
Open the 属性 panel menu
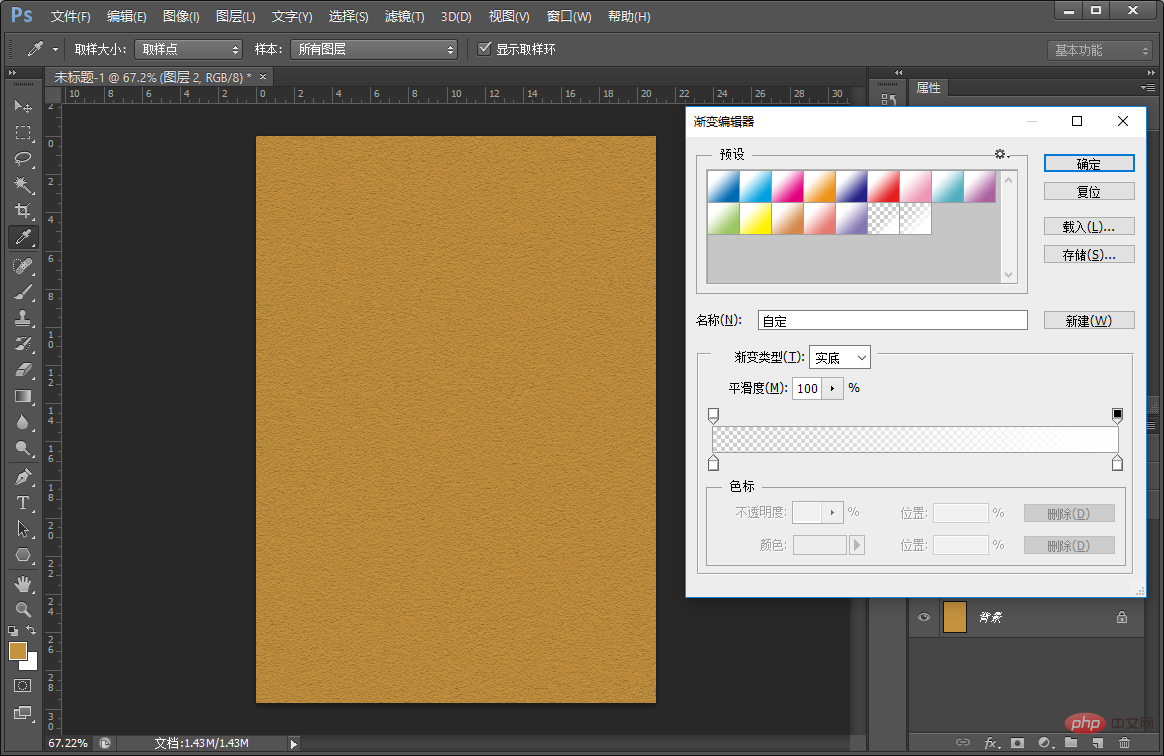1148,88
